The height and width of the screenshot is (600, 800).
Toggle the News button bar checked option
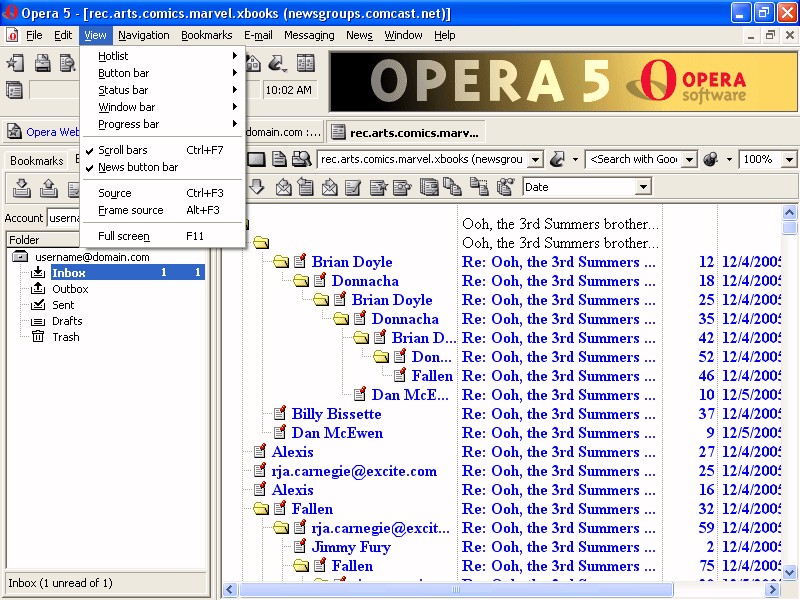163,167
